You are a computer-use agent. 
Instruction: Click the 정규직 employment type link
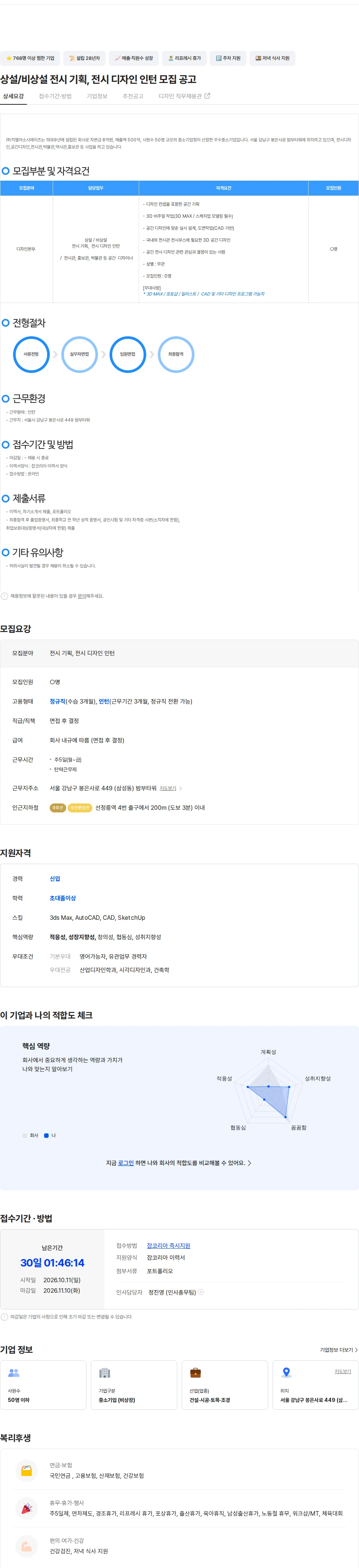57,701
